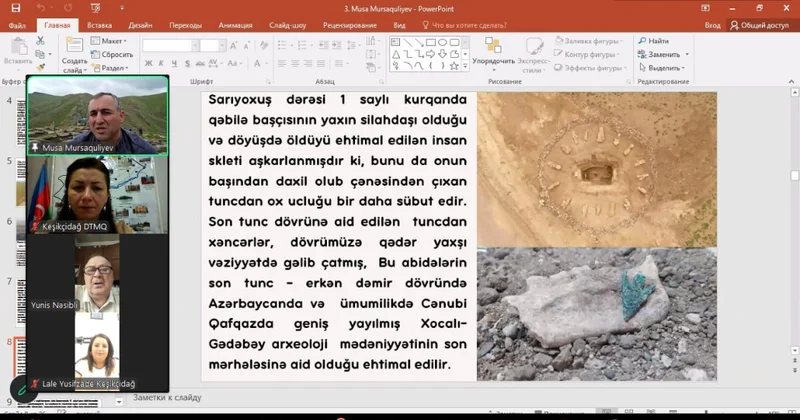Expand the shapes gallery with More arrow
Screen dimensions: 800x420
[465, 66]
